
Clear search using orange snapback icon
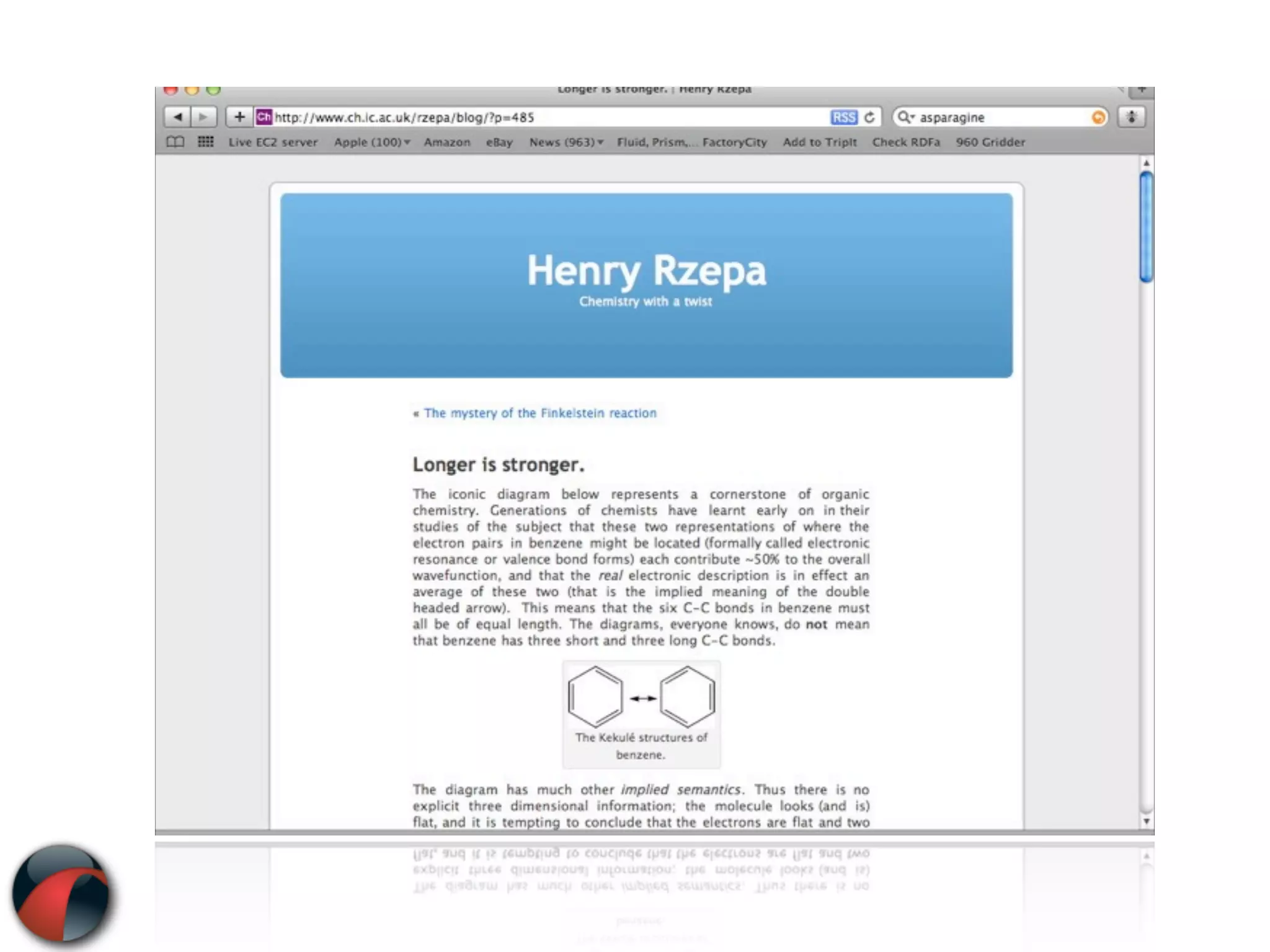(1098, 118)
